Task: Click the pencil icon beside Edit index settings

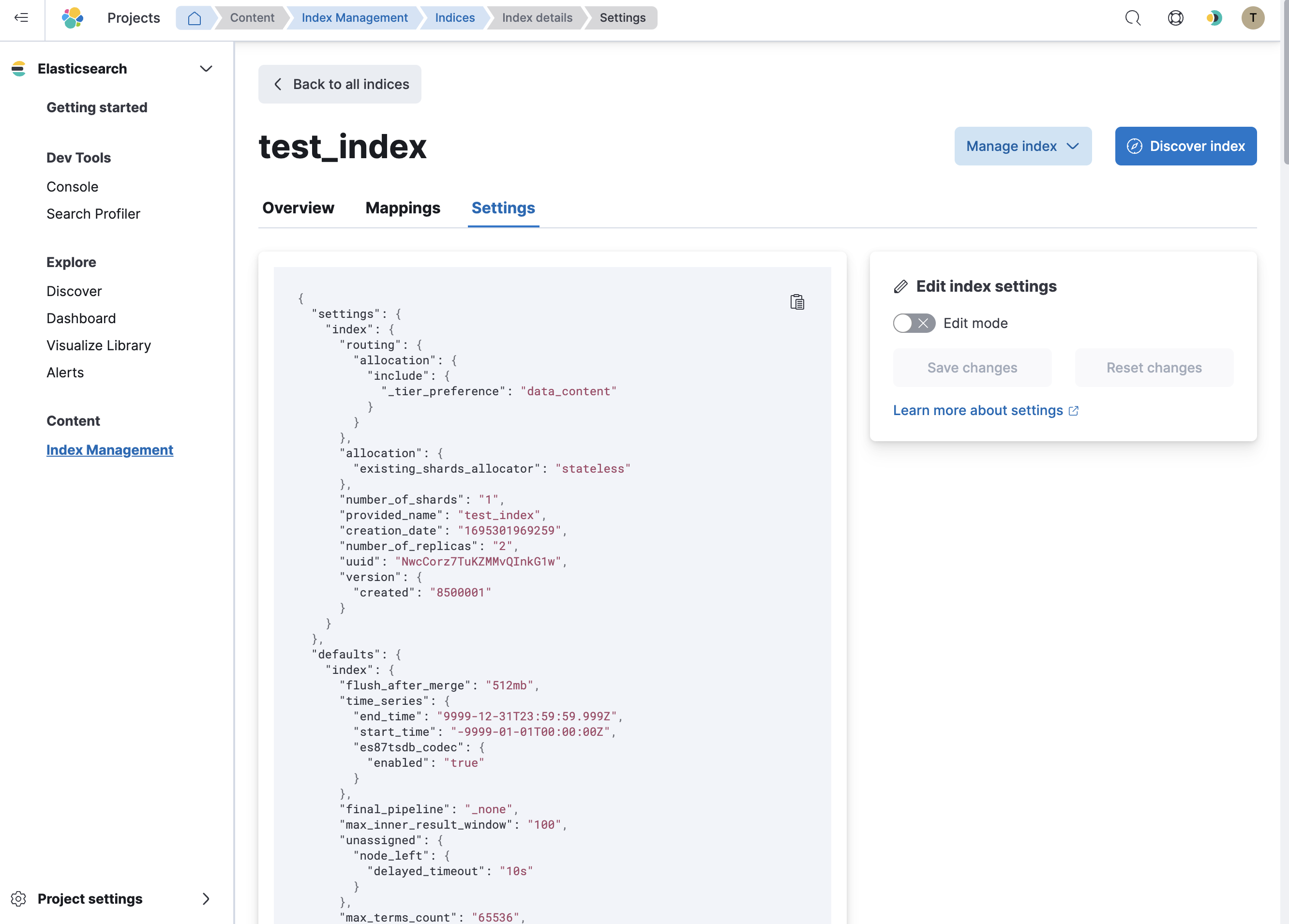Action: tap(901, 286)
